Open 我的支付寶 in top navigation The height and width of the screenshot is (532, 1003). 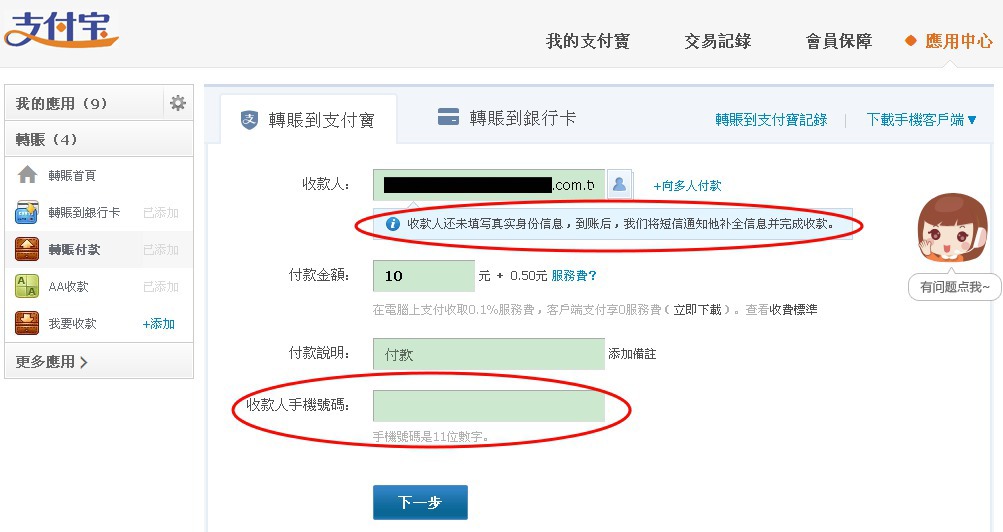coord(588,42)
